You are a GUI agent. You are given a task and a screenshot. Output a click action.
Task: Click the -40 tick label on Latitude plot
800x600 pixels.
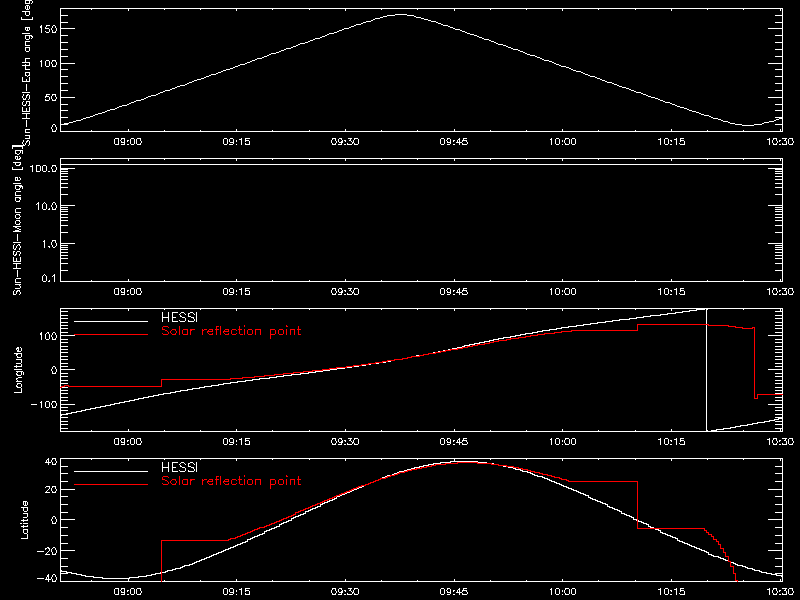coord(47,579)
